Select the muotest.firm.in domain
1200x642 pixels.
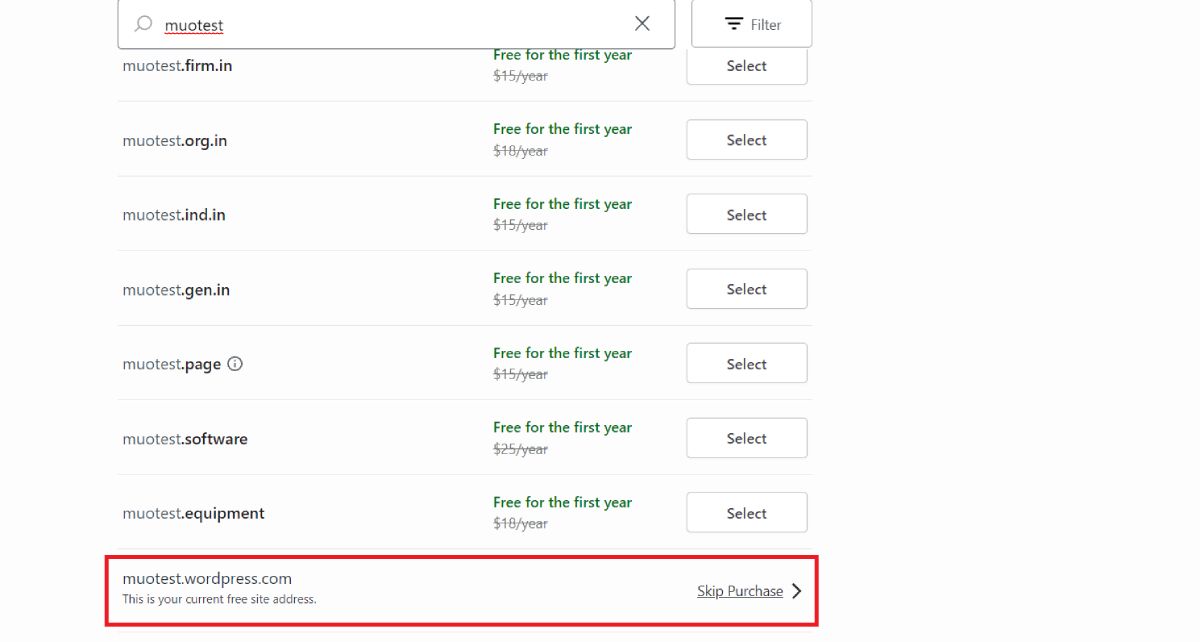[746, 66]
